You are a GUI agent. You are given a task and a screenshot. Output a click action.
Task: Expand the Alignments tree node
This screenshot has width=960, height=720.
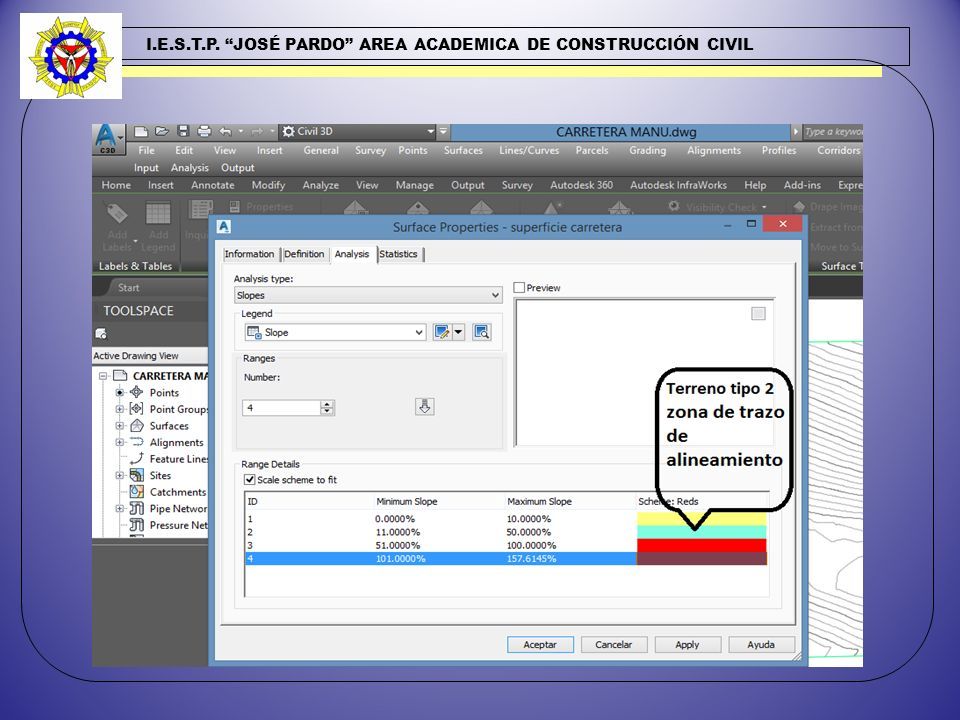(120, 442)
